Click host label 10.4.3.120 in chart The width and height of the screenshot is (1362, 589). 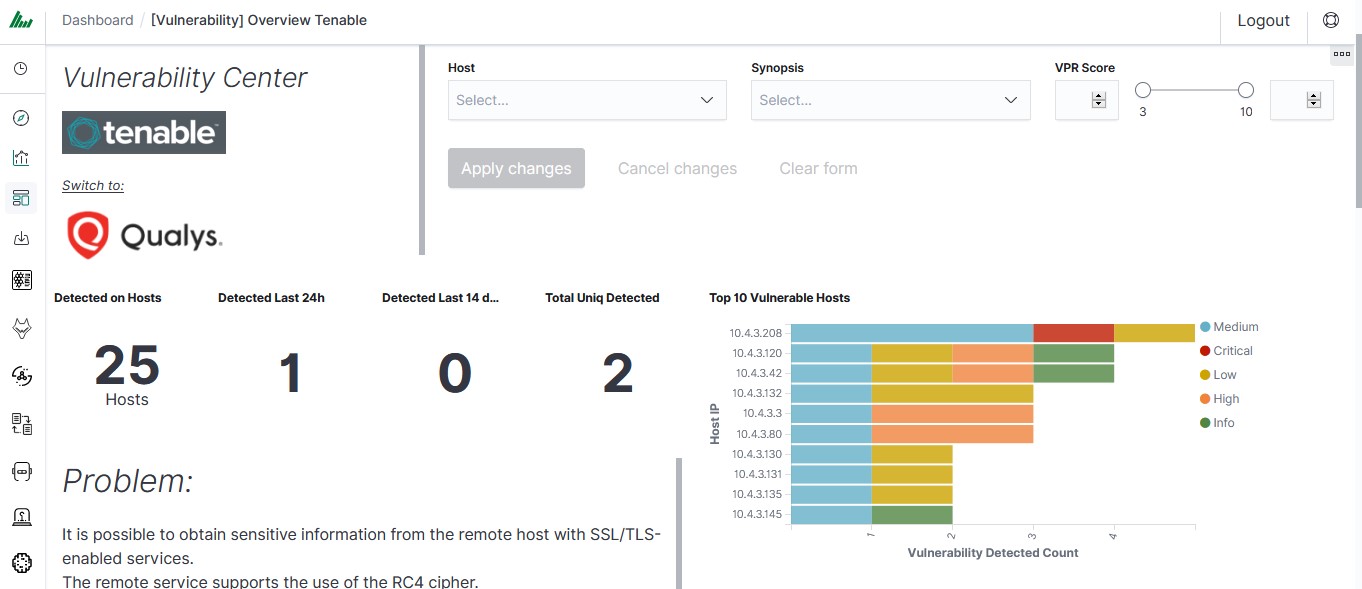coord(757,353)
